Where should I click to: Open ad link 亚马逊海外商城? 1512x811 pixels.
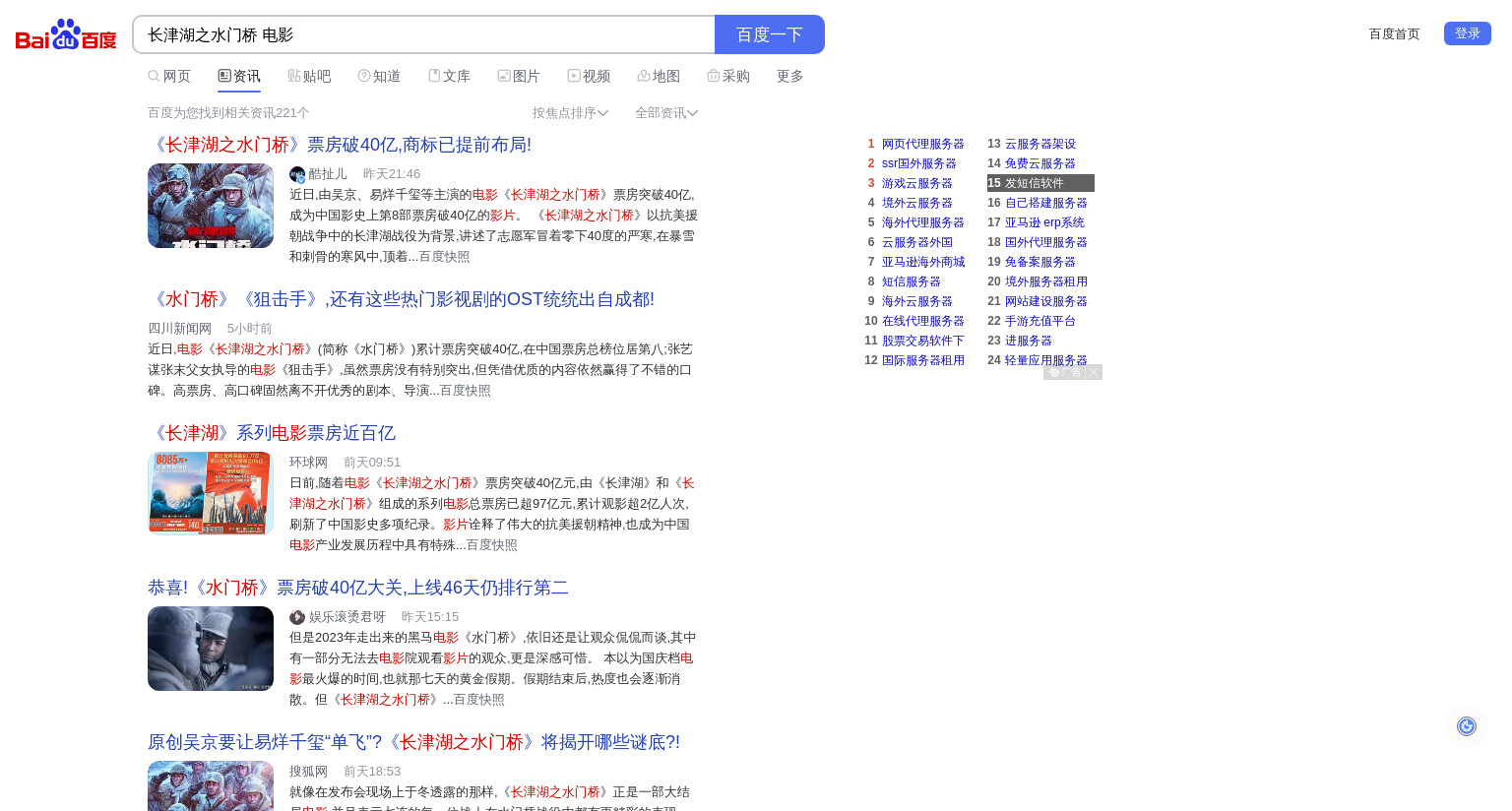point(923,262)
